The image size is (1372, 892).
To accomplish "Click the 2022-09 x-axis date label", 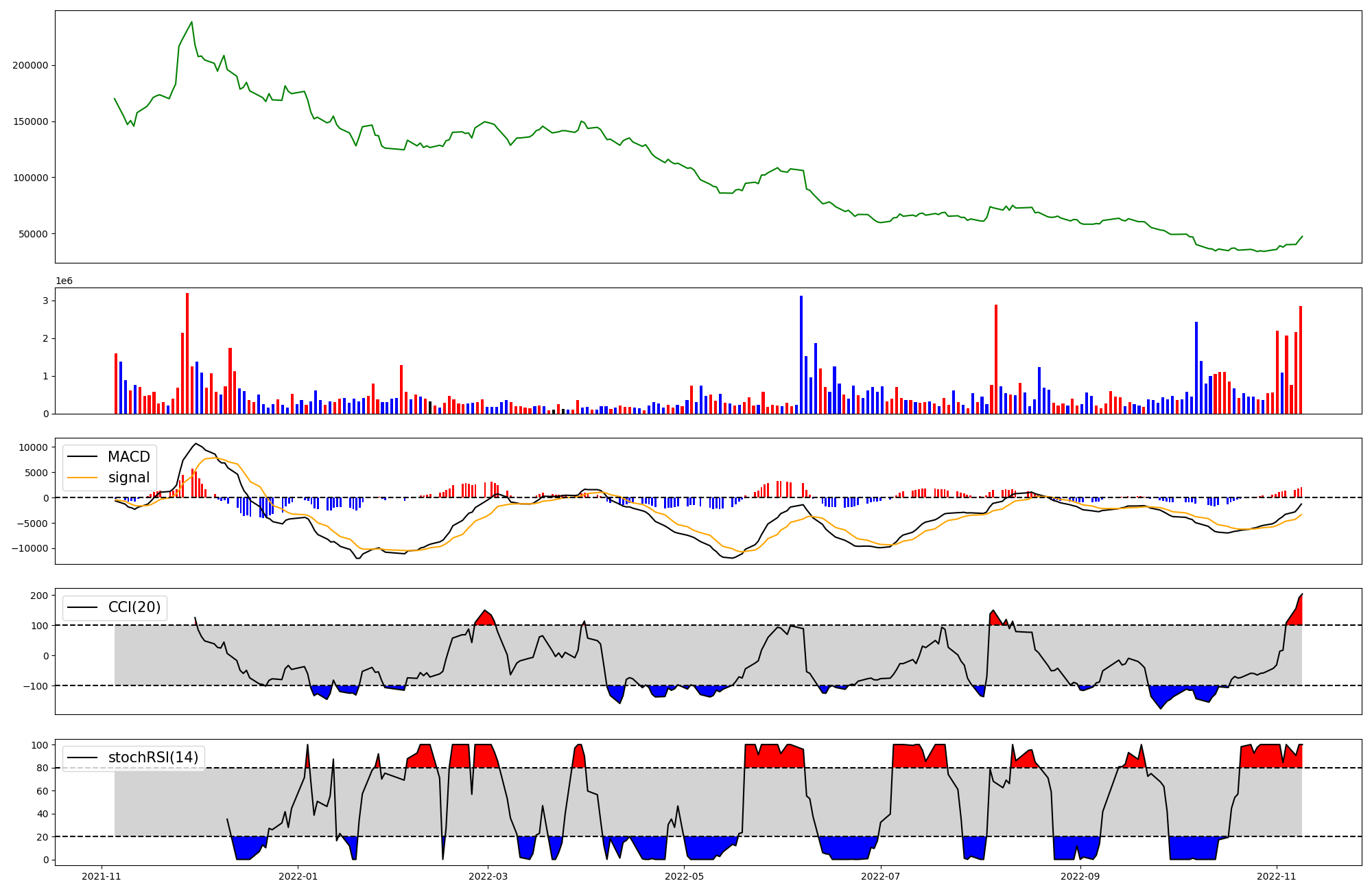I will pos(1080,876).
